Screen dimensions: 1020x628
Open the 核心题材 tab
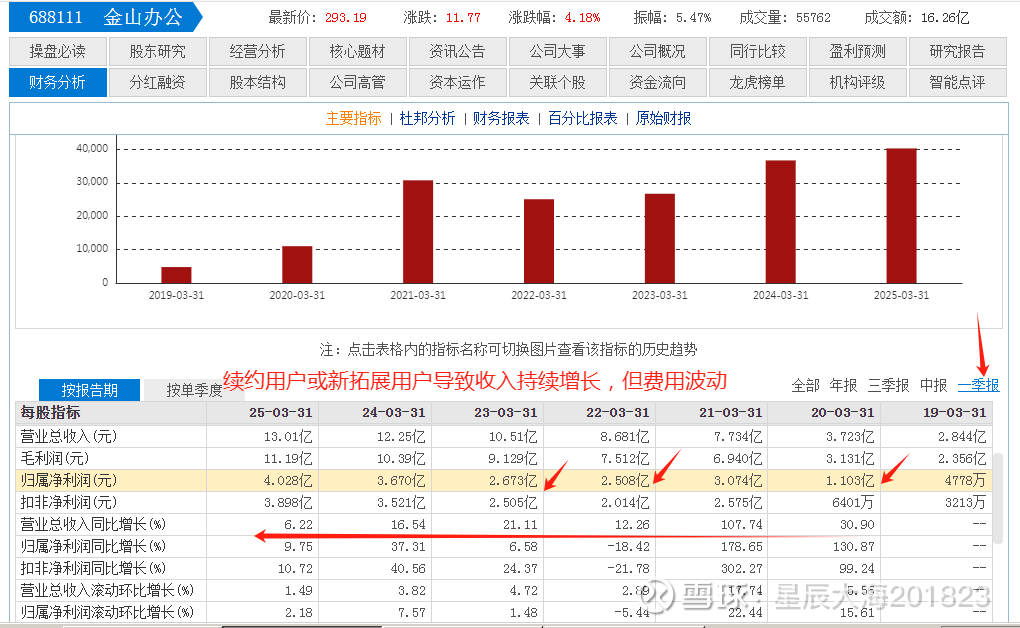(x=358, y=51)
